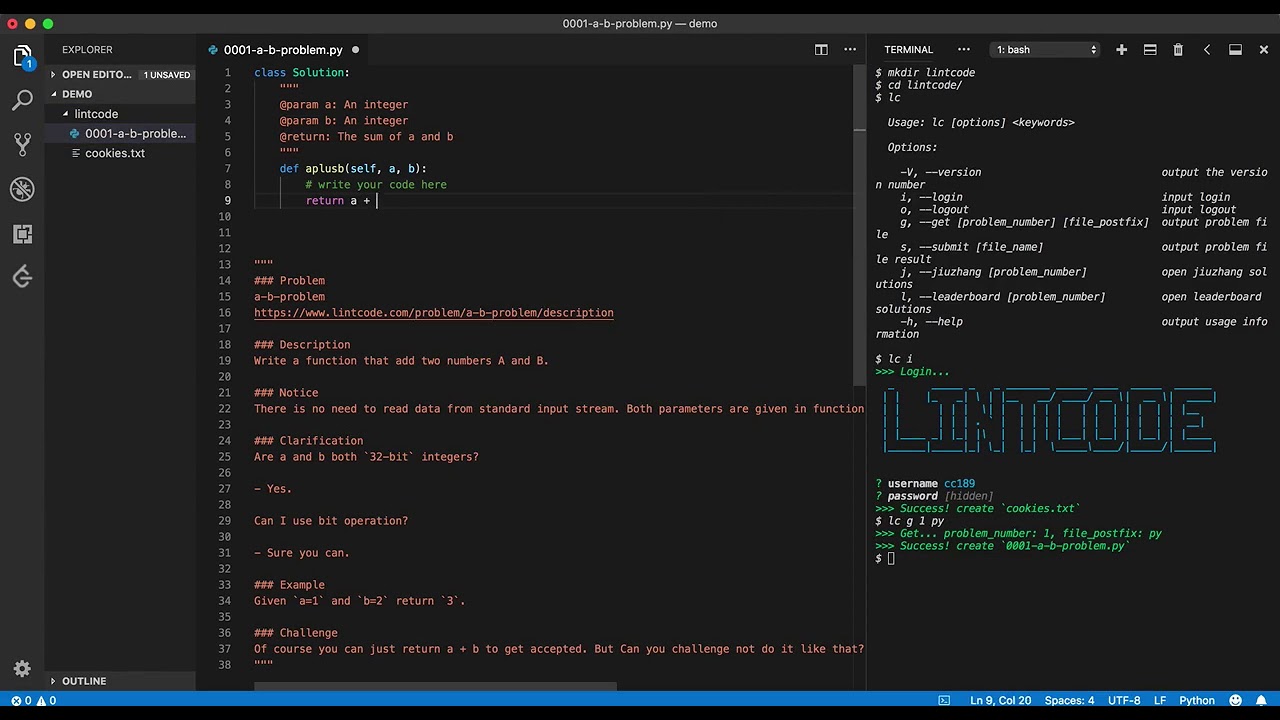The width and height of the screenshot is (1280, 720).
Task: Change language mode via 'Python'
Action: pos(1197,700)
